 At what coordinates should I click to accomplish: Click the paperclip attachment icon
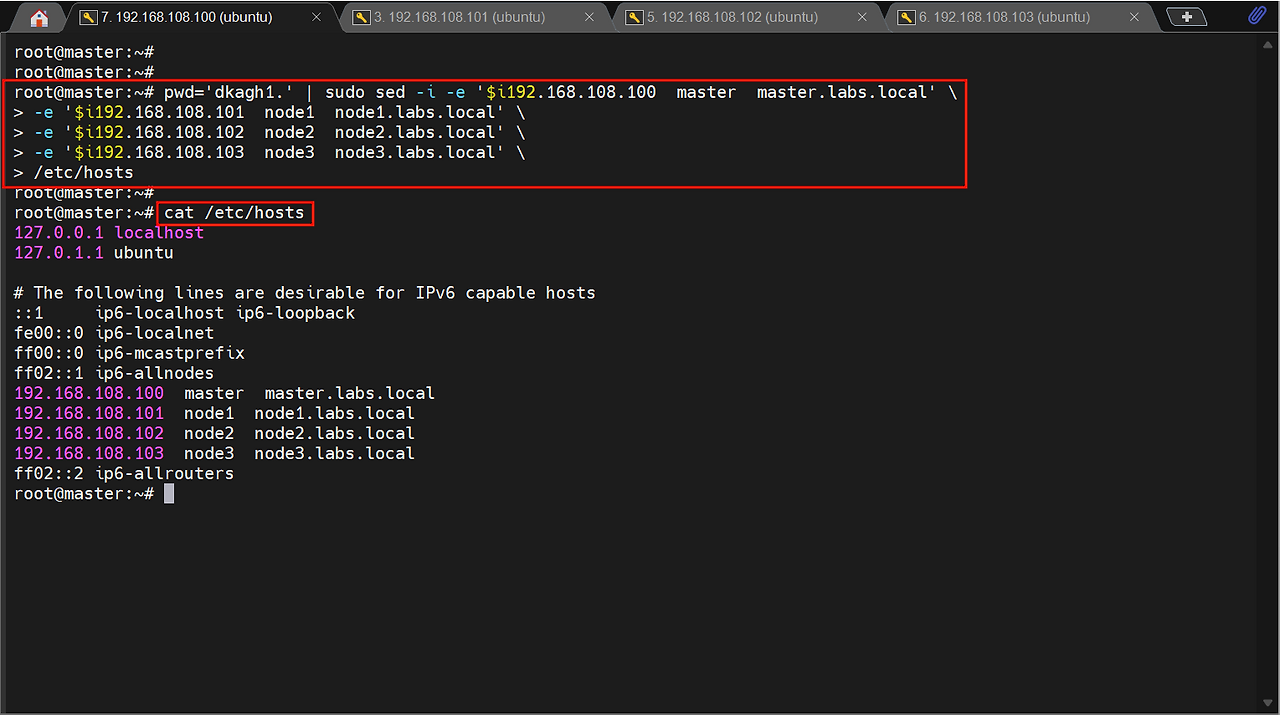pyautogui.click(x=1257, y=16)
